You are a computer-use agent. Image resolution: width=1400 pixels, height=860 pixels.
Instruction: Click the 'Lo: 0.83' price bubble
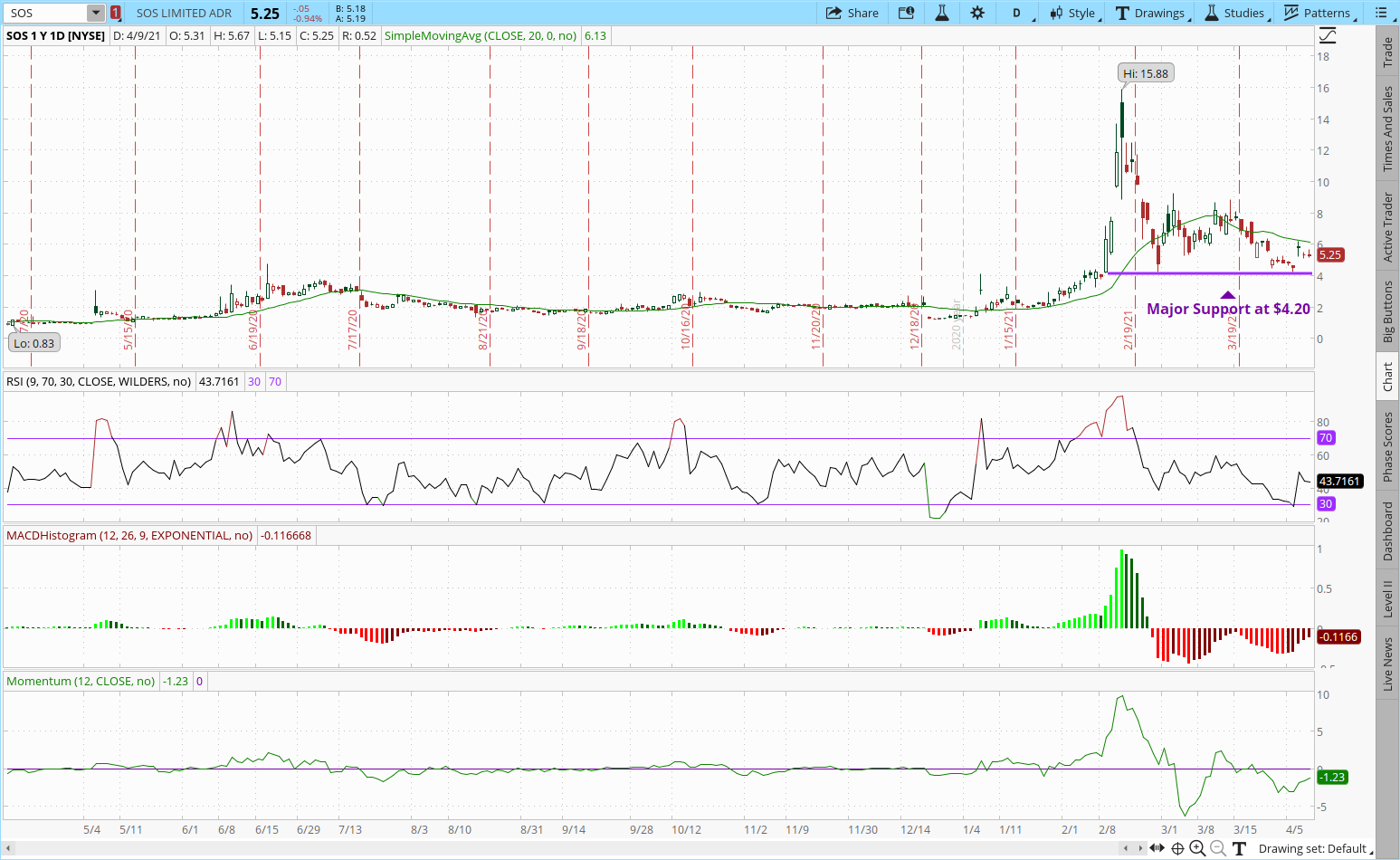click(33, 343)
